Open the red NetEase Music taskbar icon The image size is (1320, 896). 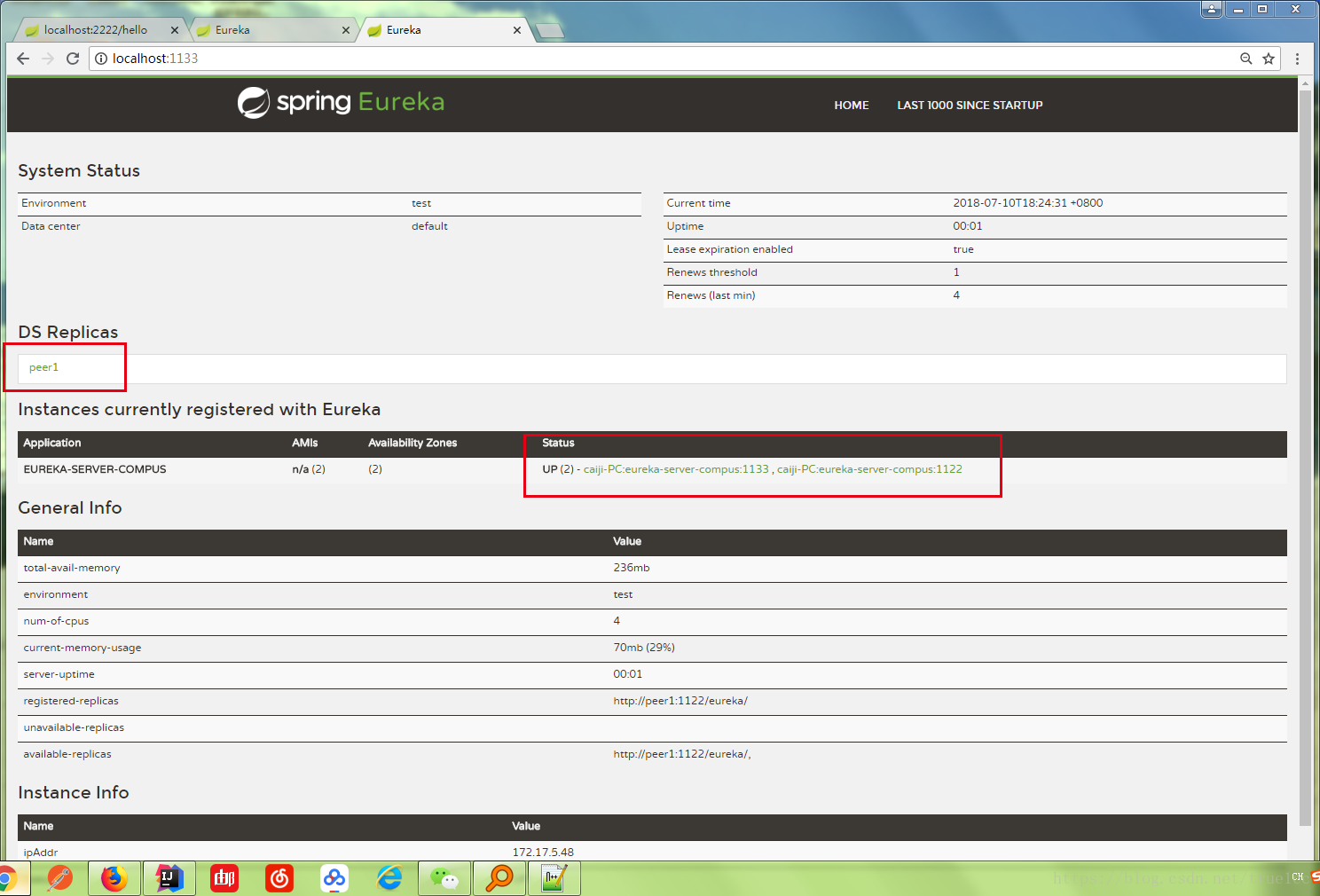coord(279,878)
